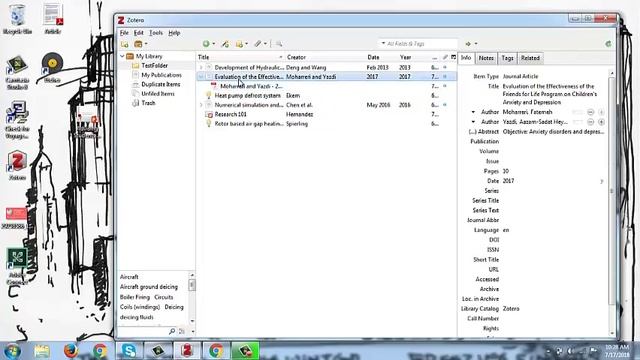Viewport: 640px width, 360px height.
Task: Toggle single-field mode for author Yazdi
Action: (577, 122)
